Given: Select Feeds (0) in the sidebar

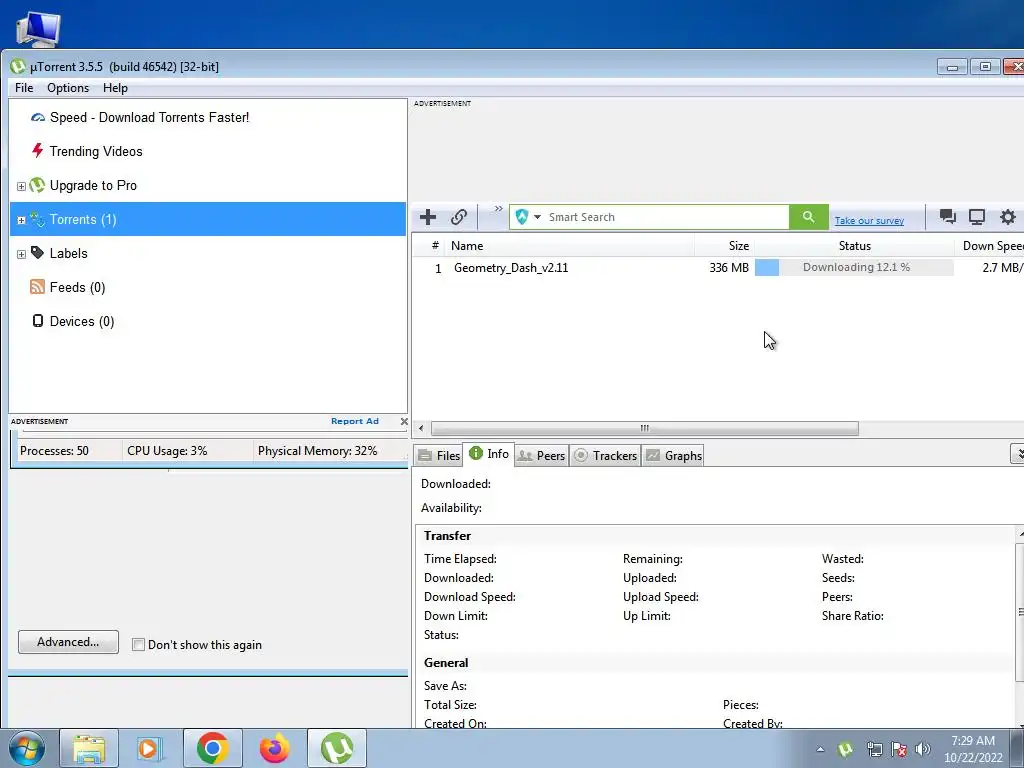Looking at the screenshot, I should coord(78,287).
